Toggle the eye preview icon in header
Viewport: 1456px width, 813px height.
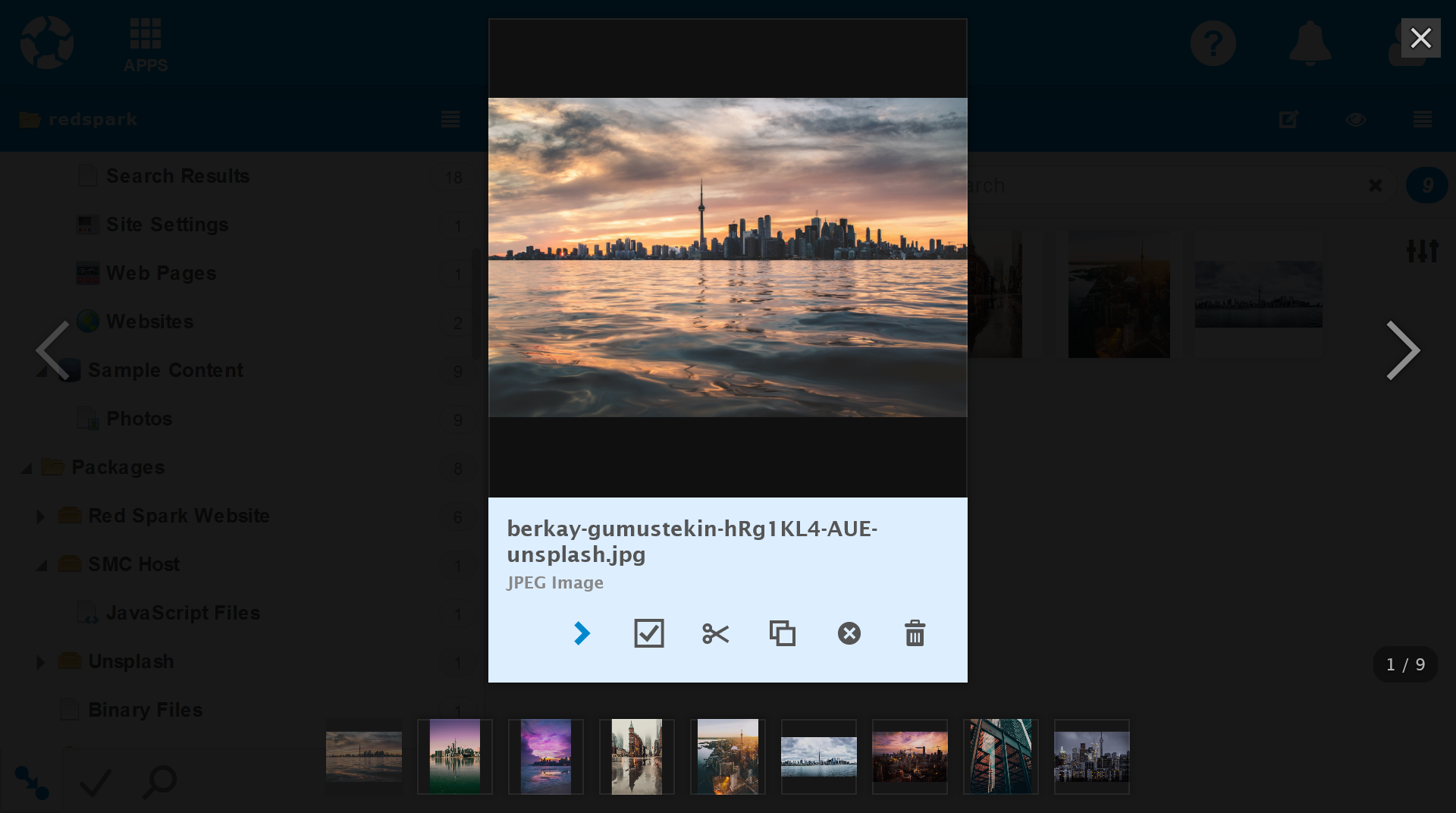click(x=1355, y=120)
